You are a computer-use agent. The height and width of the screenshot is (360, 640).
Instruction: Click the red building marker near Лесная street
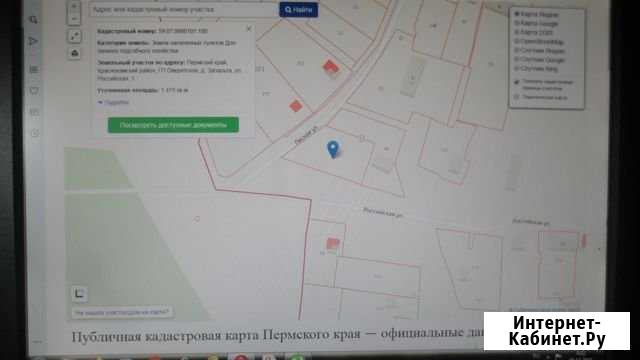coord(296,106)
